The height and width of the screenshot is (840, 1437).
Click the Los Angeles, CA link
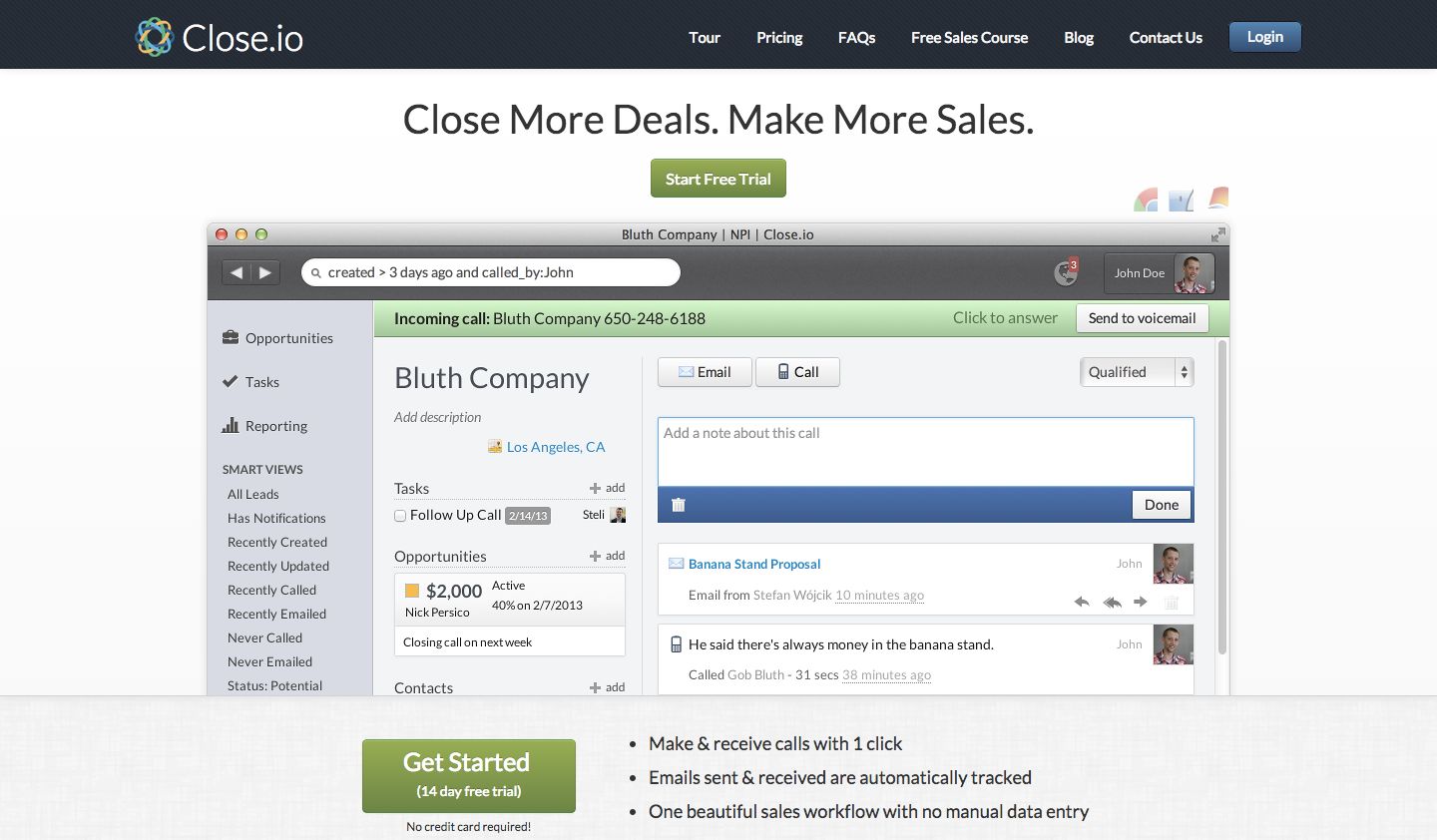(x=556, y=447)
